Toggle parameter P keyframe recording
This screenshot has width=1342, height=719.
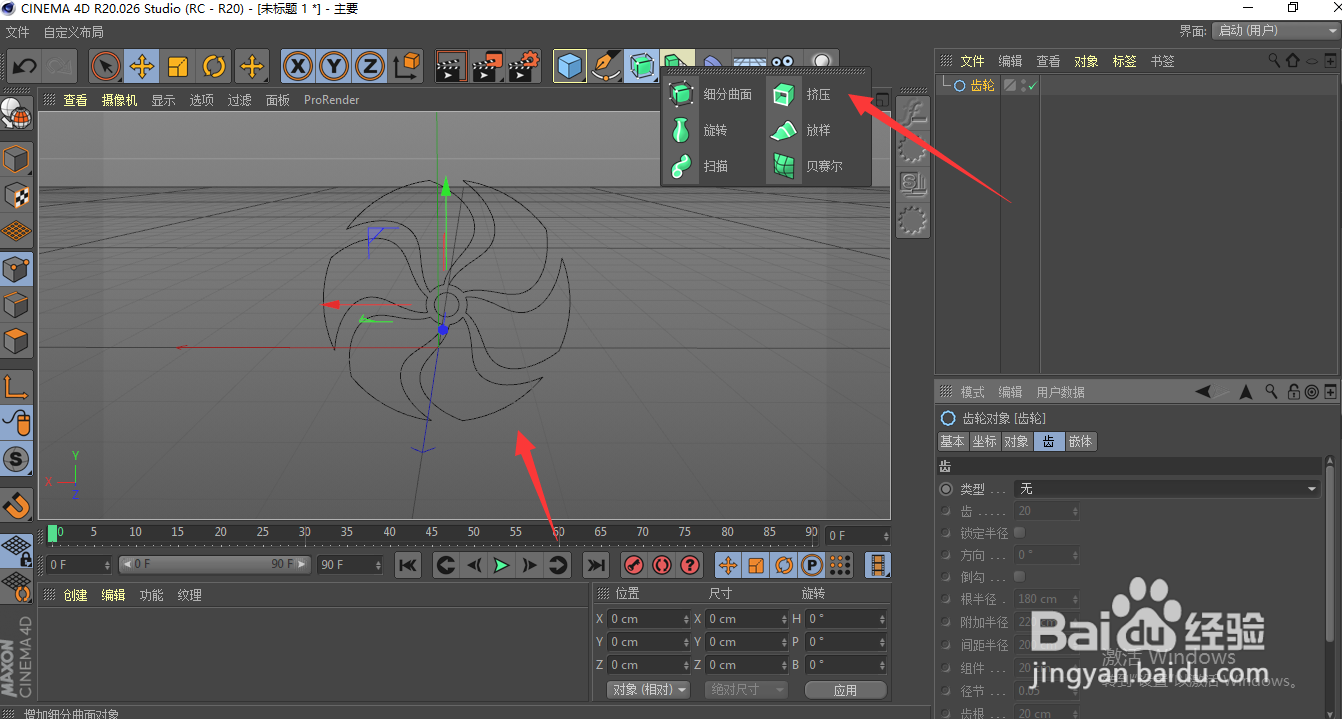click(x=812, y=565)
